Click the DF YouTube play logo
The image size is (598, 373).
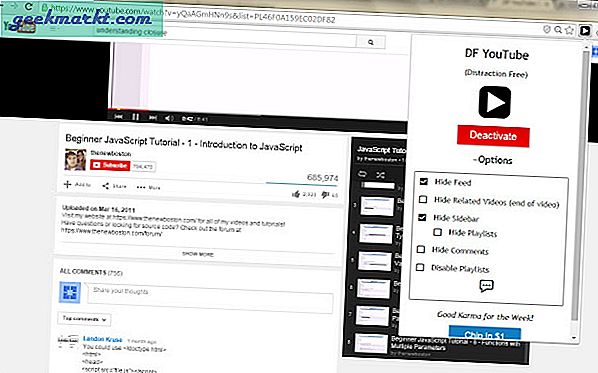click(495, 102)
